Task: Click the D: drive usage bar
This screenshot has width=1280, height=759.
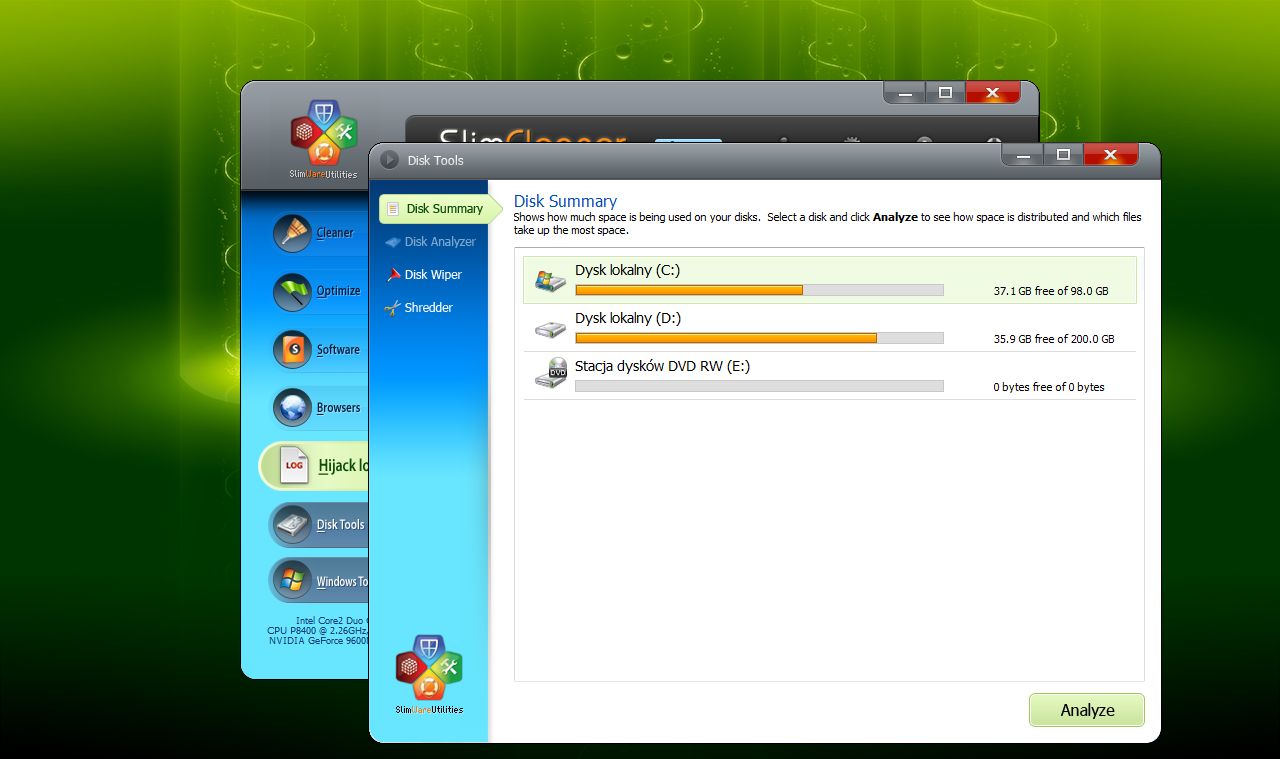Action: (759, 338)
